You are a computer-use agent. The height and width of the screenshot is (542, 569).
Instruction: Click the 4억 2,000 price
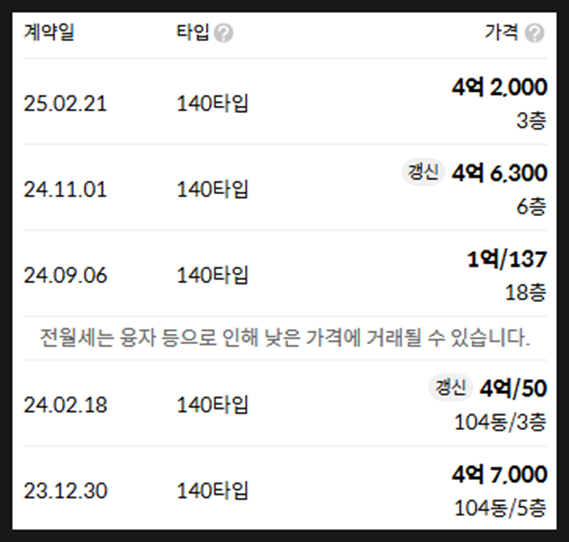click(x=499, y=87)
